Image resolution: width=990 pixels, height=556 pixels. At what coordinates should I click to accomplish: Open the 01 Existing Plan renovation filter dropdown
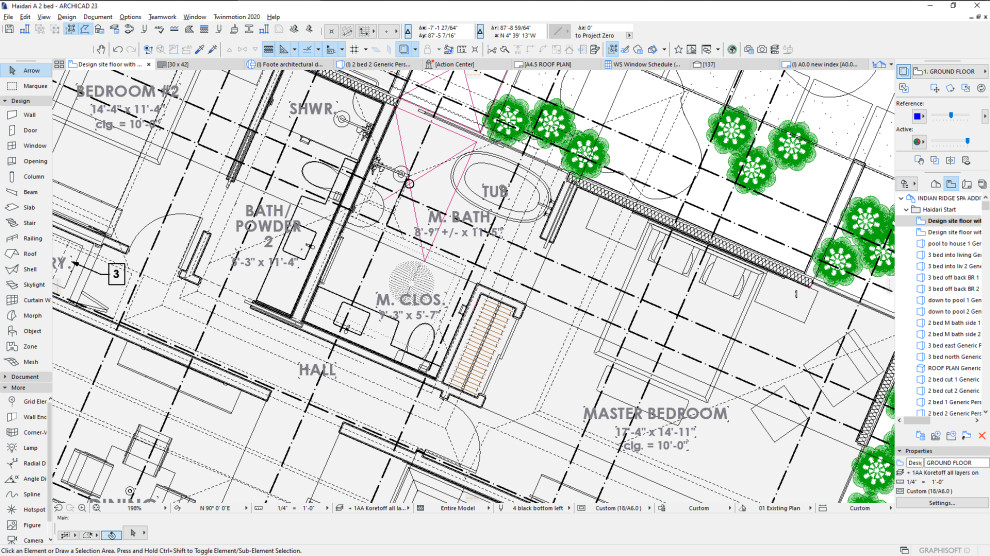[777, 508]
